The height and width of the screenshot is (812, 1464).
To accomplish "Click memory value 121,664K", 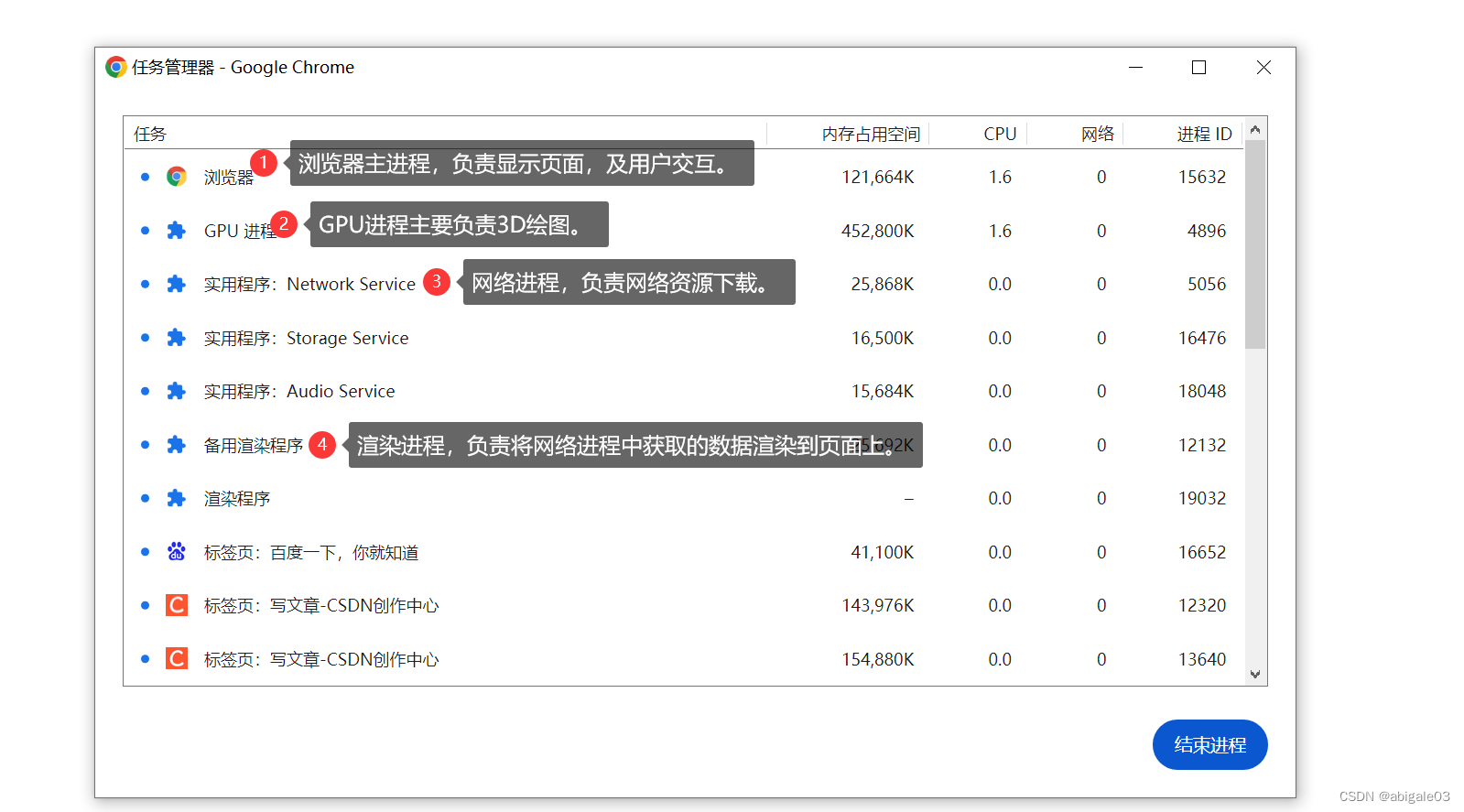I will point(878,177).
